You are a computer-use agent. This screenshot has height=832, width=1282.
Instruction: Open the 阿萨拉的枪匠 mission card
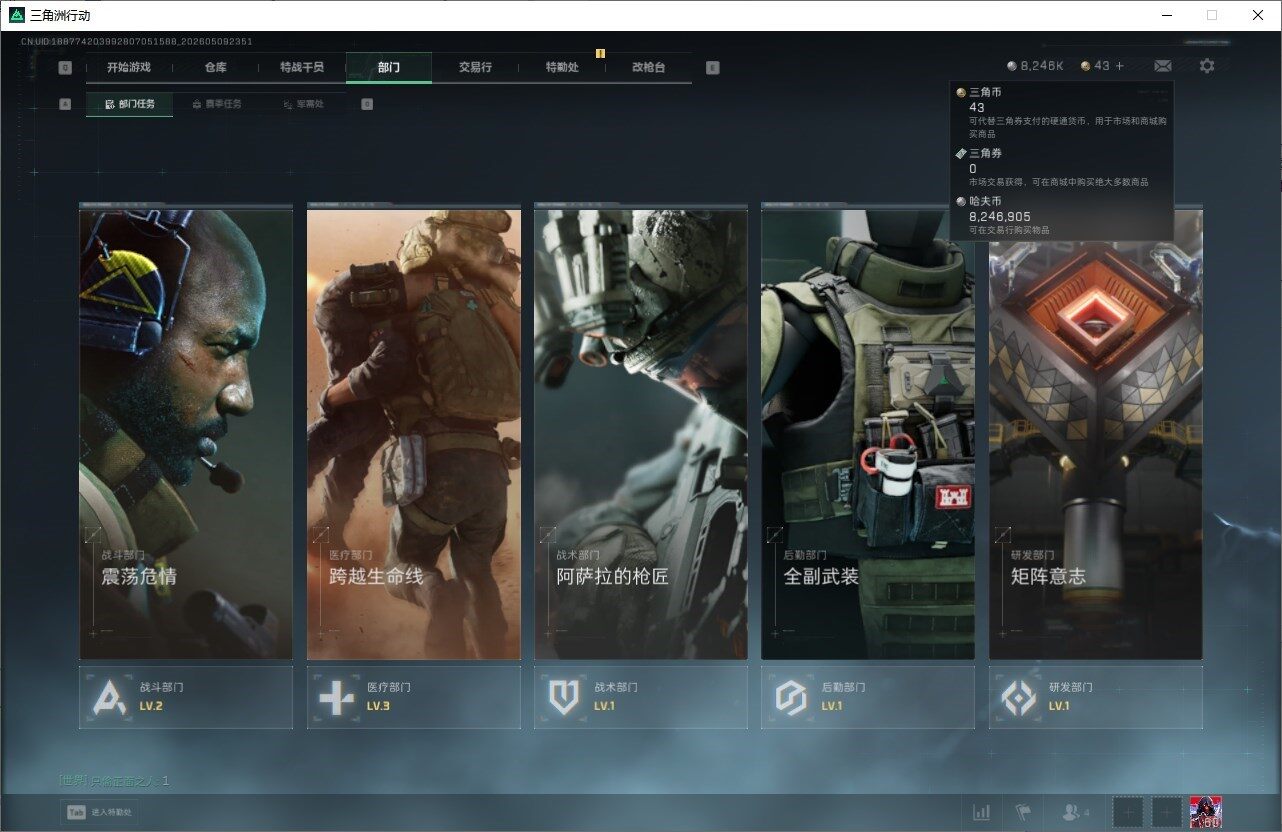coord(641,434)
